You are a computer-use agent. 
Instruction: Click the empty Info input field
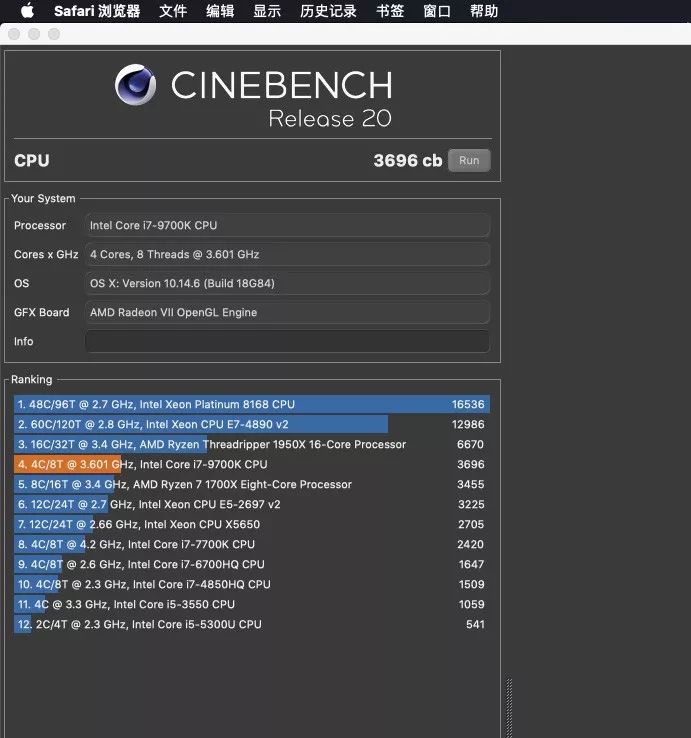287,341
